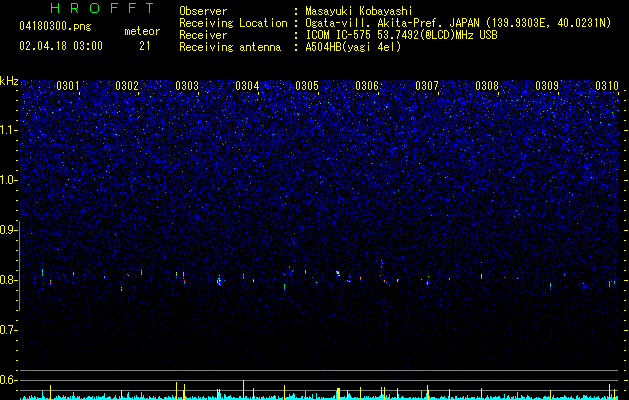Click the 0308 time marker

tap(487, 86)
